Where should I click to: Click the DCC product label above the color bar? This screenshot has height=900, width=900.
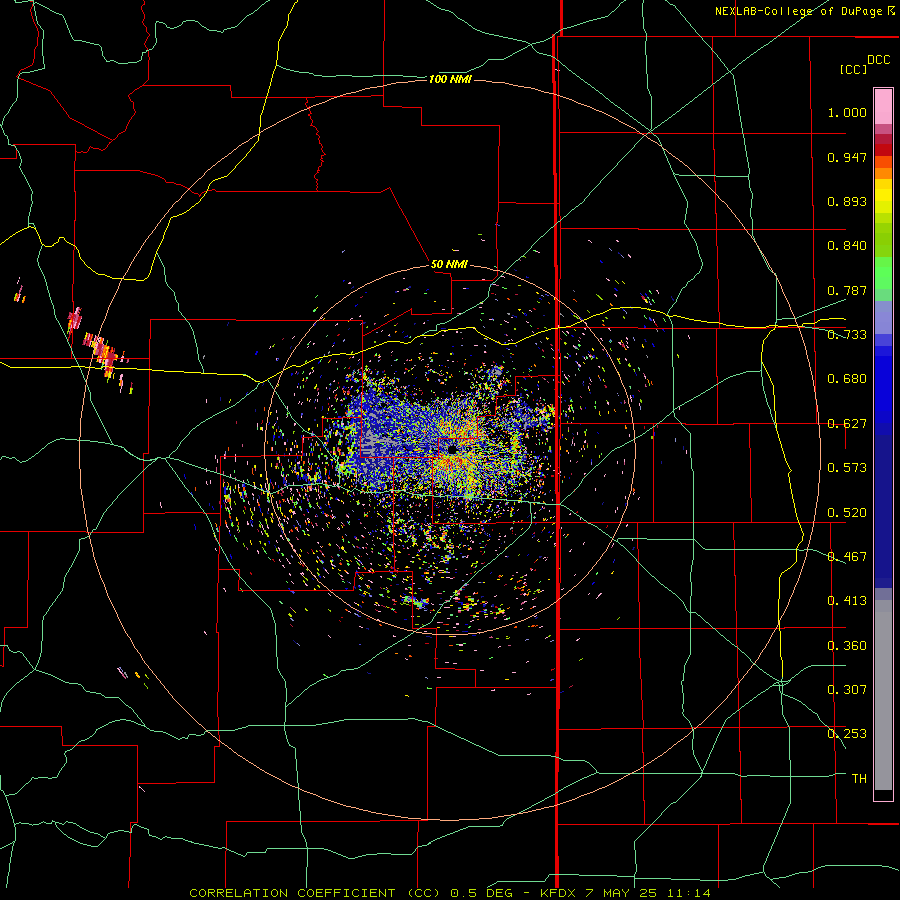[878, 60]
